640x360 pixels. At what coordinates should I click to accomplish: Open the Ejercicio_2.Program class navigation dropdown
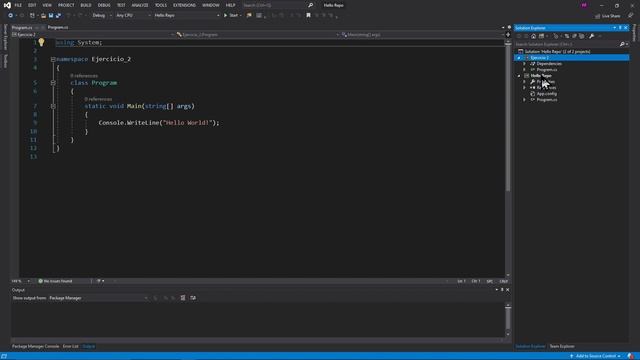click(x=258, y=35)
